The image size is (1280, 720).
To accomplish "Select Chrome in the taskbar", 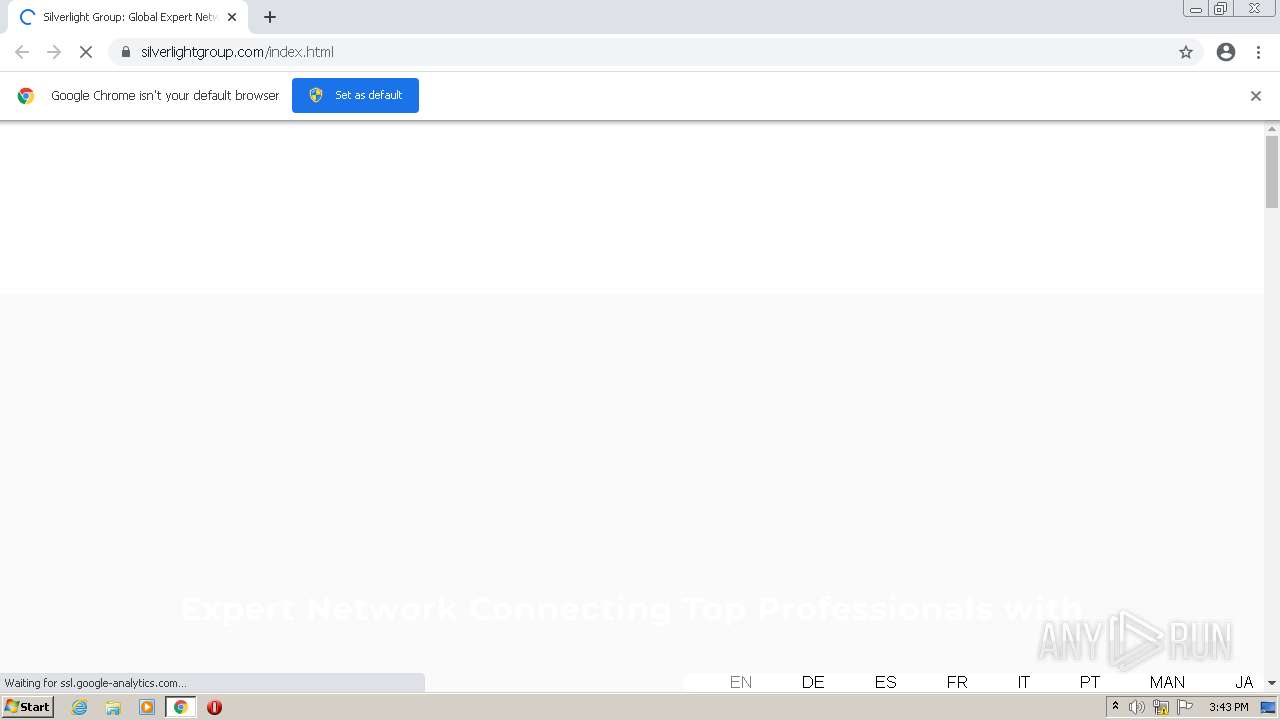I will click(181, 707).
